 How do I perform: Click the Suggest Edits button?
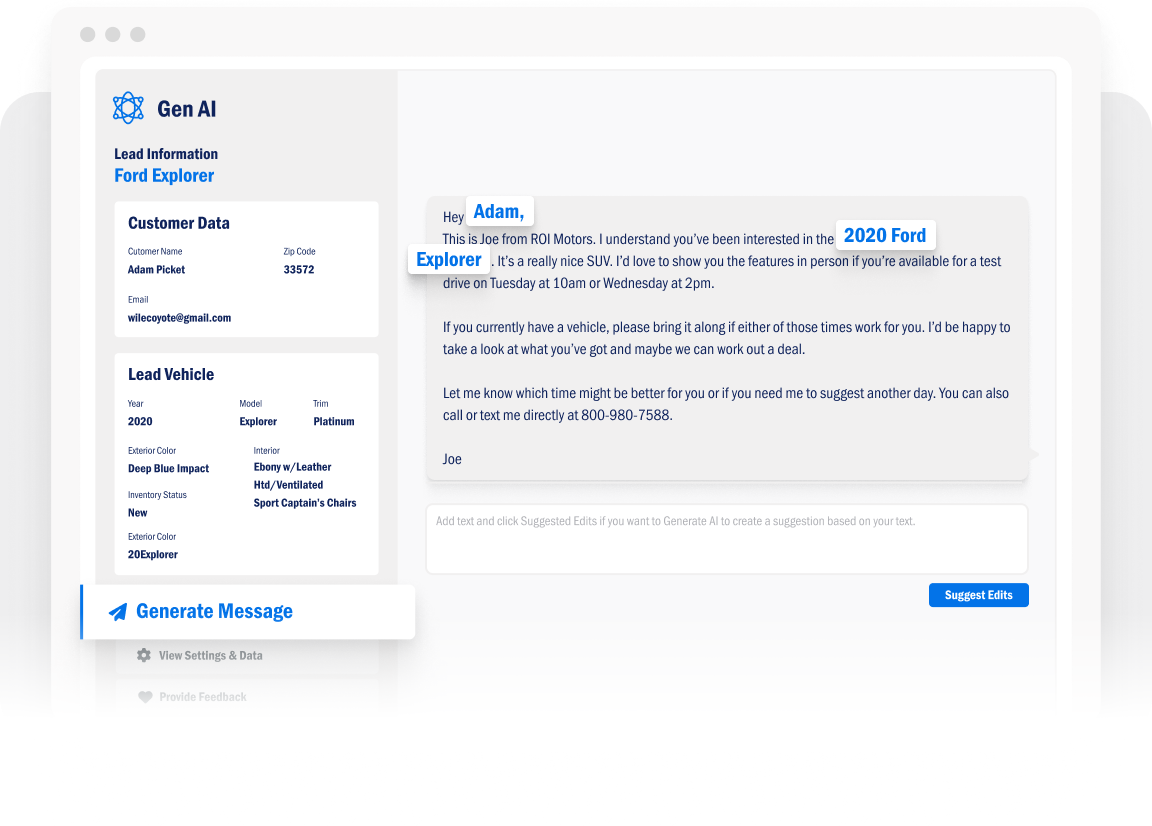(x=979, y=595)
